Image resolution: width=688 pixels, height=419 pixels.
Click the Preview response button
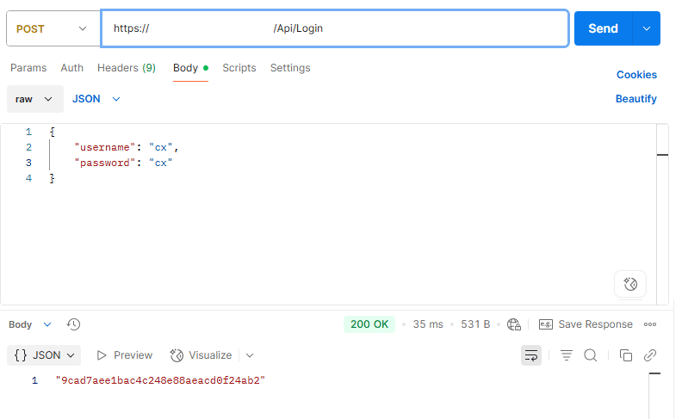click(x=124, y=355)
